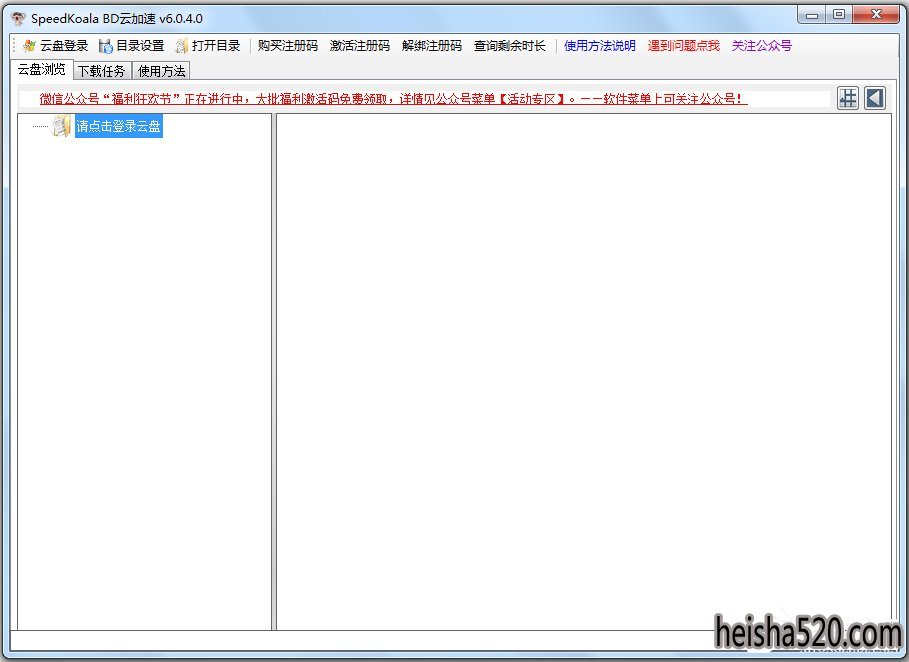Open 目录设置 directory settings
The height and width of the screenshot is (662, 909).
pos(132,46)
